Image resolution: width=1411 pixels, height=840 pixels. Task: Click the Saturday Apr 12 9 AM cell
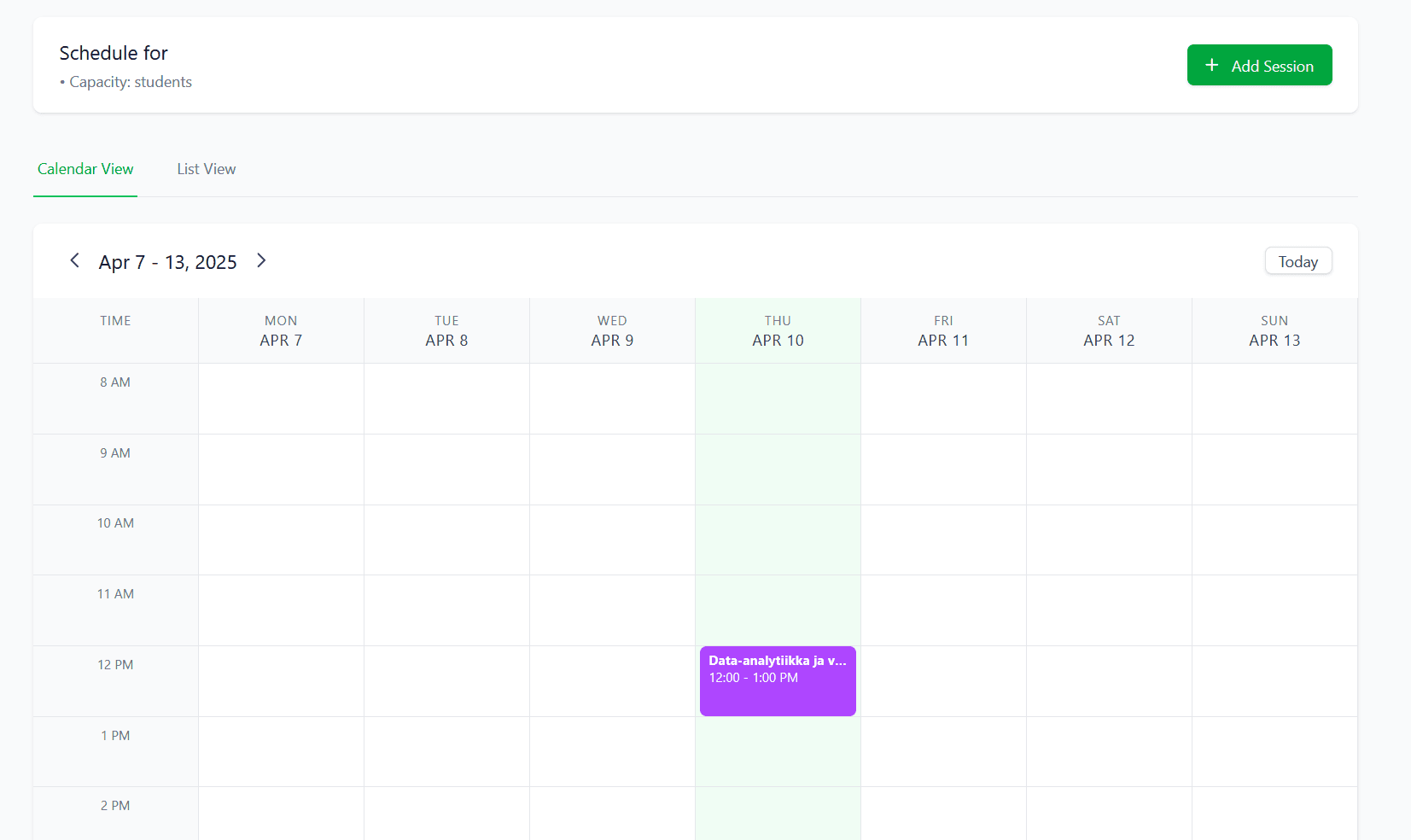click(1109, 470)
